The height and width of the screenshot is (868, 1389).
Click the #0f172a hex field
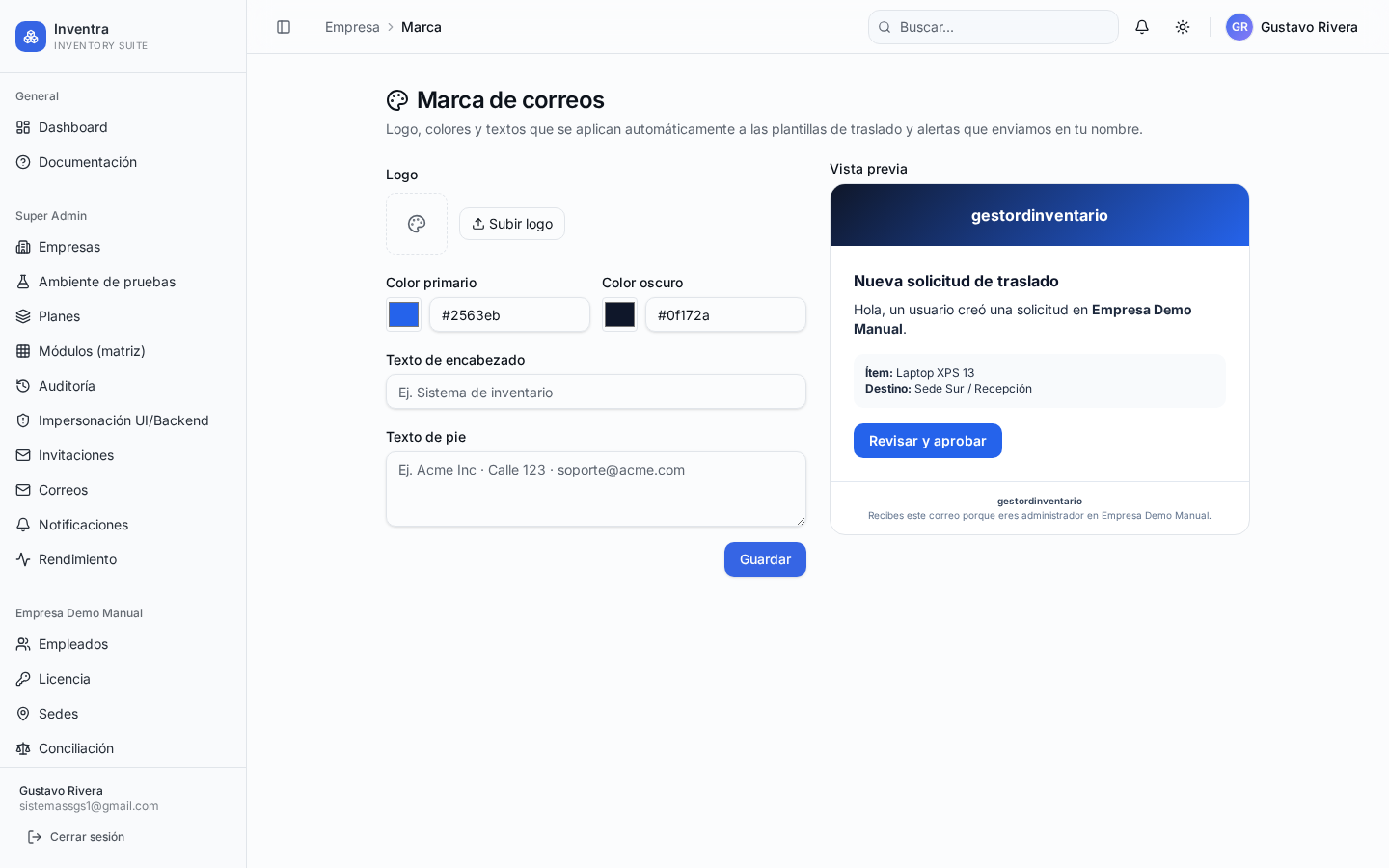[725, 314]
